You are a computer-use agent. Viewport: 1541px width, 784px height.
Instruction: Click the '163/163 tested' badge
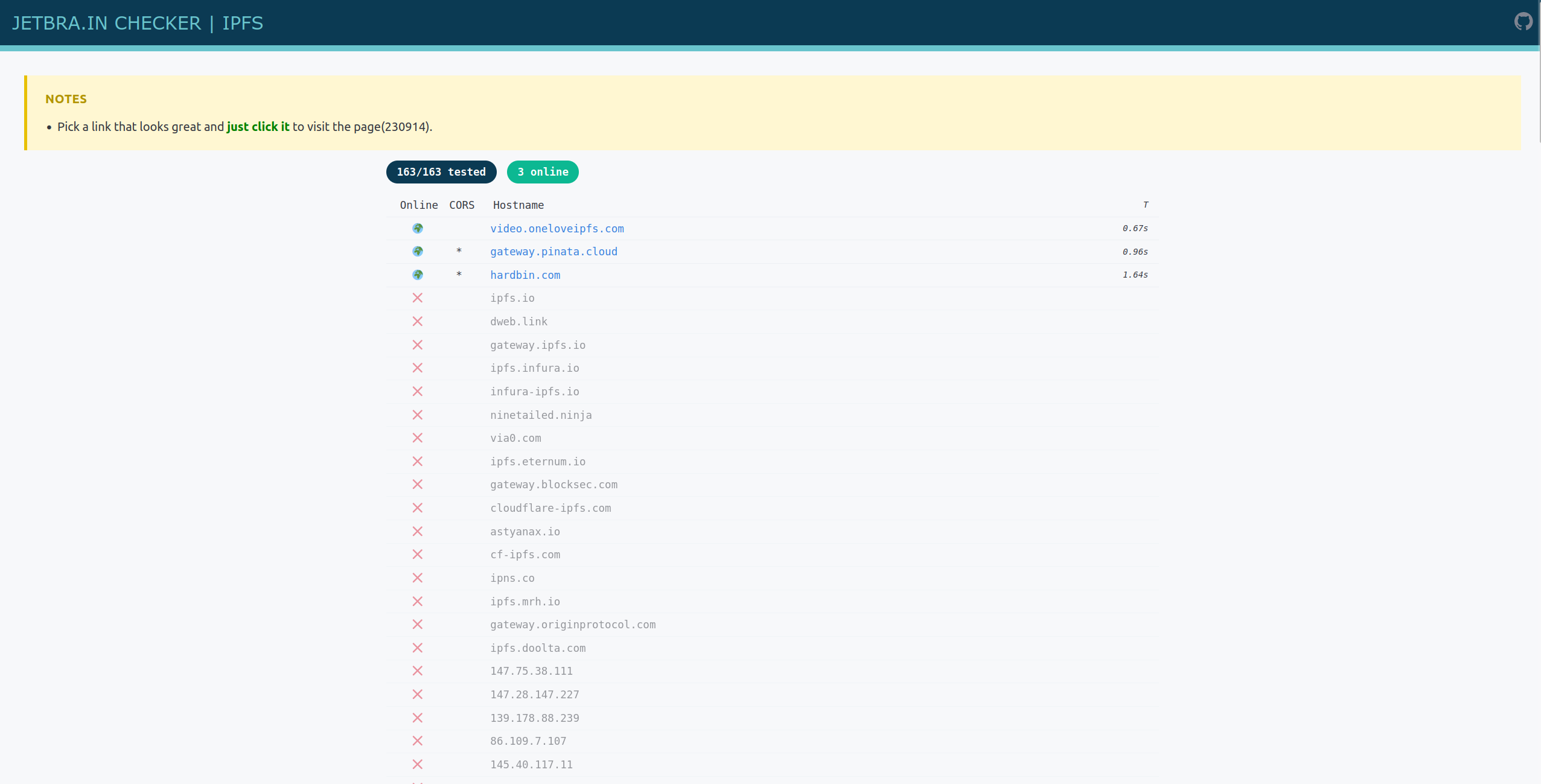[x=441, y=172]
